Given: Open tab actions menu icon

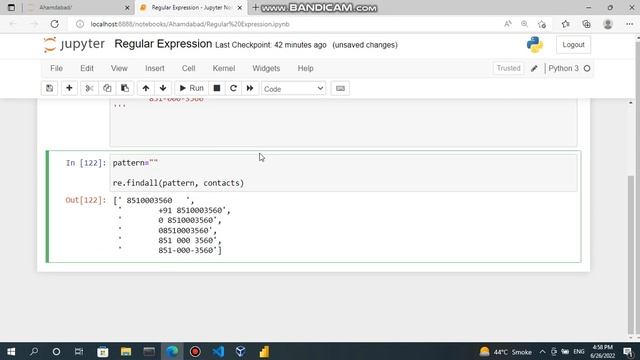Looking at the screenshot, I should coord(11,8).
